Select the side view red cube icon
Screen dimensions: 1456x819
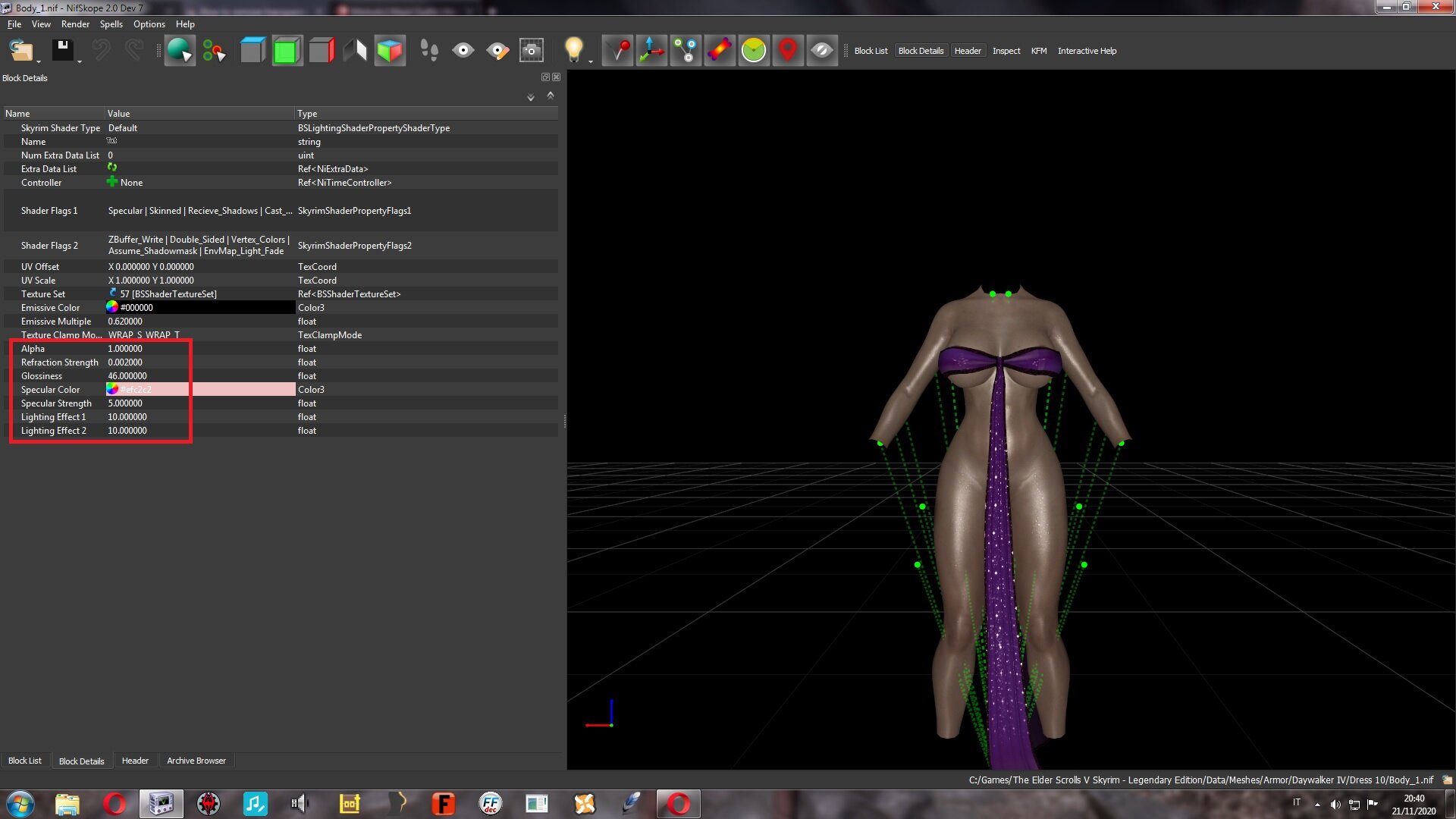[322, 51]
